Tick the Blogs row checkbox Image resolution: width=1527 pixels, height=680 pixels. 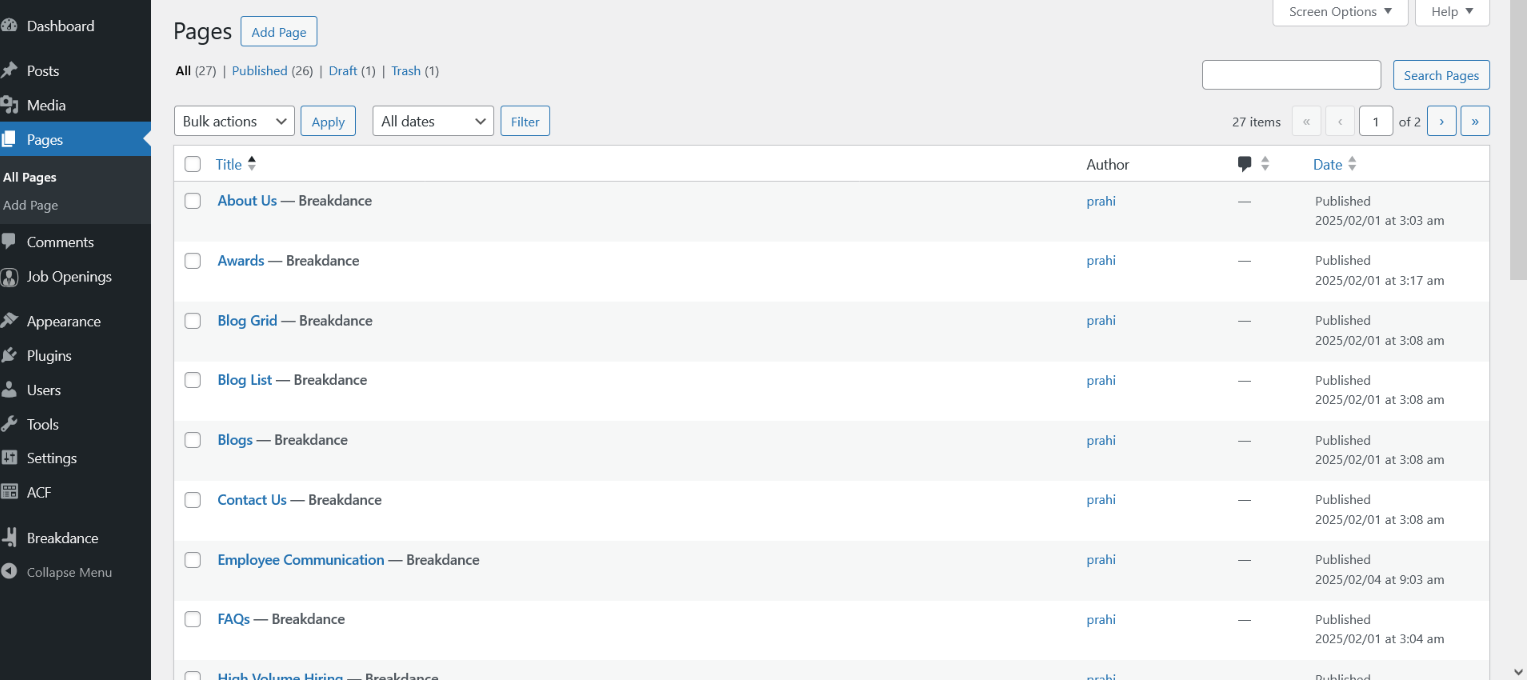pyautogui.click(x=193, y=440)
